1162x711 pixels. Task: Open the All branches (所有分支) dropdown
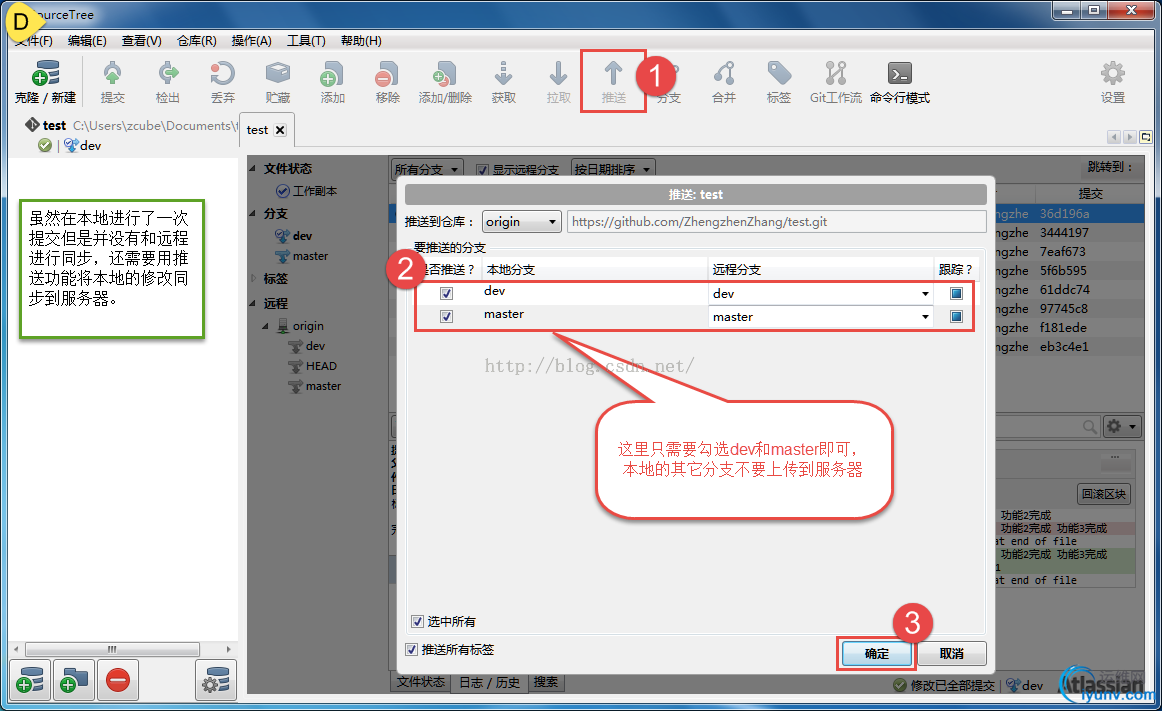428,170
